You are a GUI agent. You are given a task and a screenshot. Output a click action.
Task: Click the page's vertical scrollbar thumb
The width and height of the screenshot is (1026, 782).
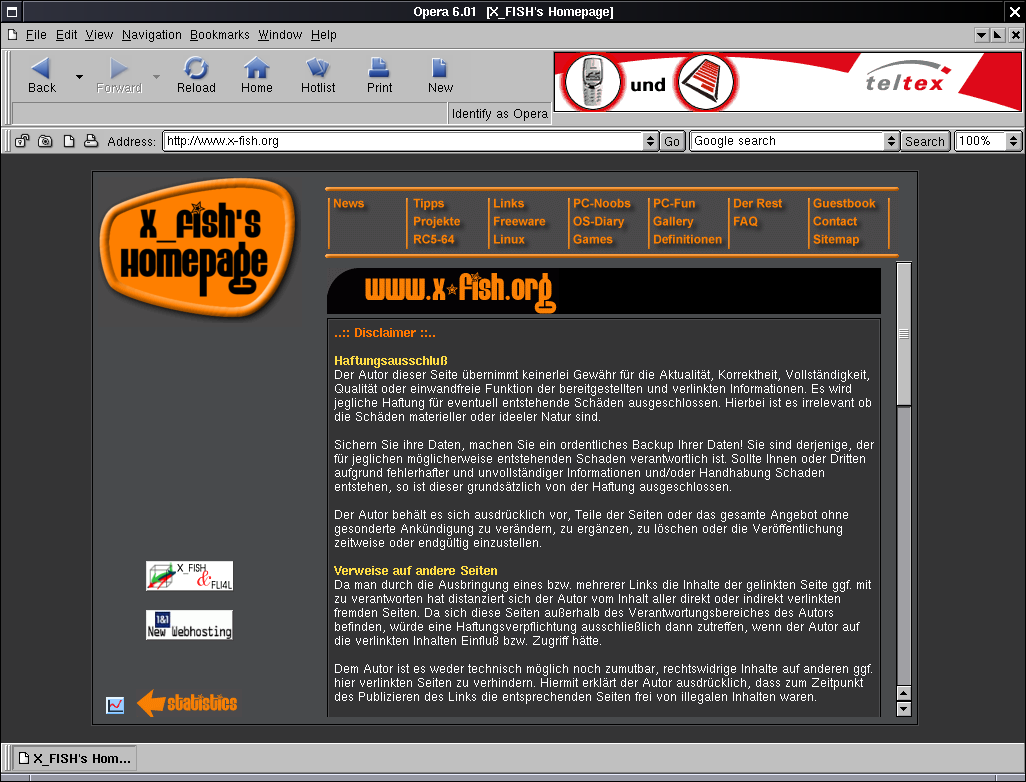[904, 333]
